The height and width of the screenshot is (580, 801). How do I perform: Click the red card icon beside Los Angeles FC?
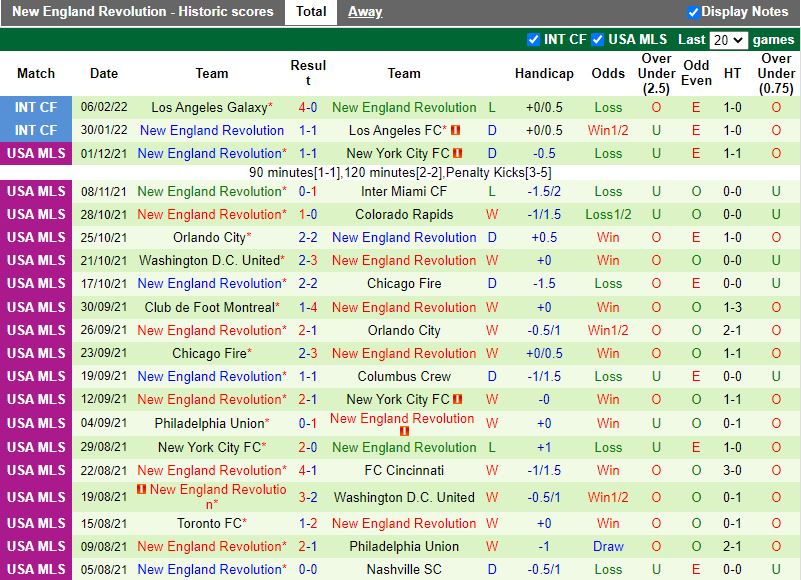click(x=454, y=130)
